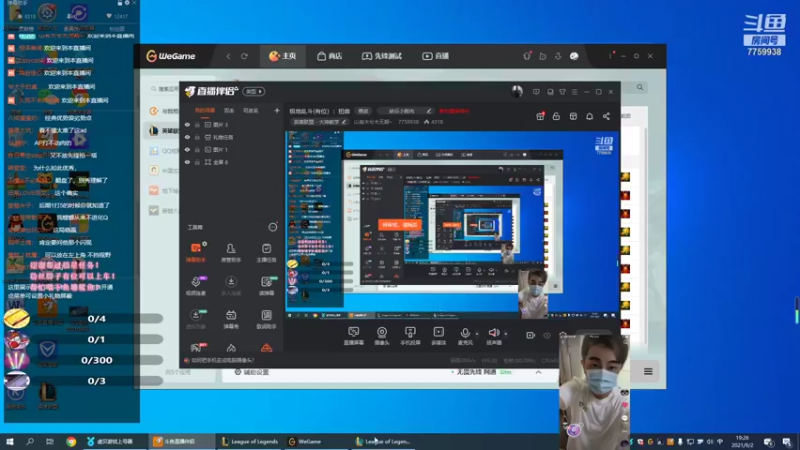The width and height of the screenshot is (800, 450).
Task: Switch to WeGame 先锋测试 tab
Action: click(x=382, y=56)
